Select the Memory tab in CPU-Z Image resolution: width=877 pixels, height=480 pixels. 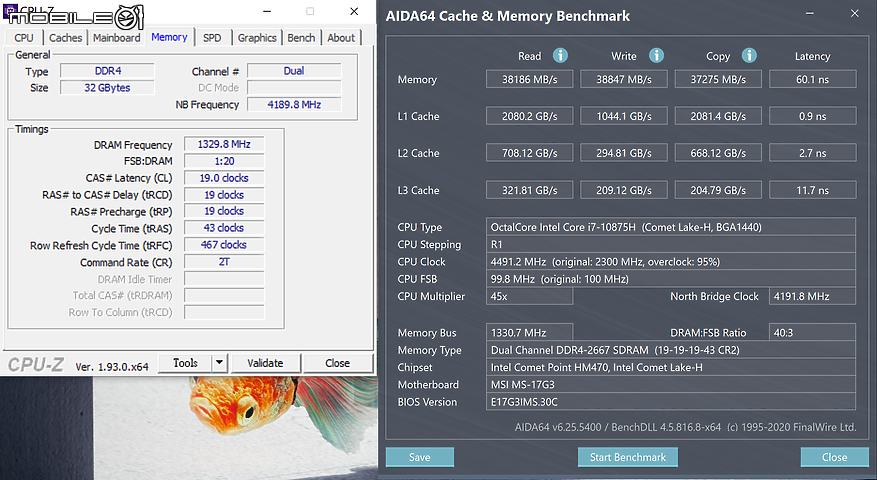coord(169,37)
